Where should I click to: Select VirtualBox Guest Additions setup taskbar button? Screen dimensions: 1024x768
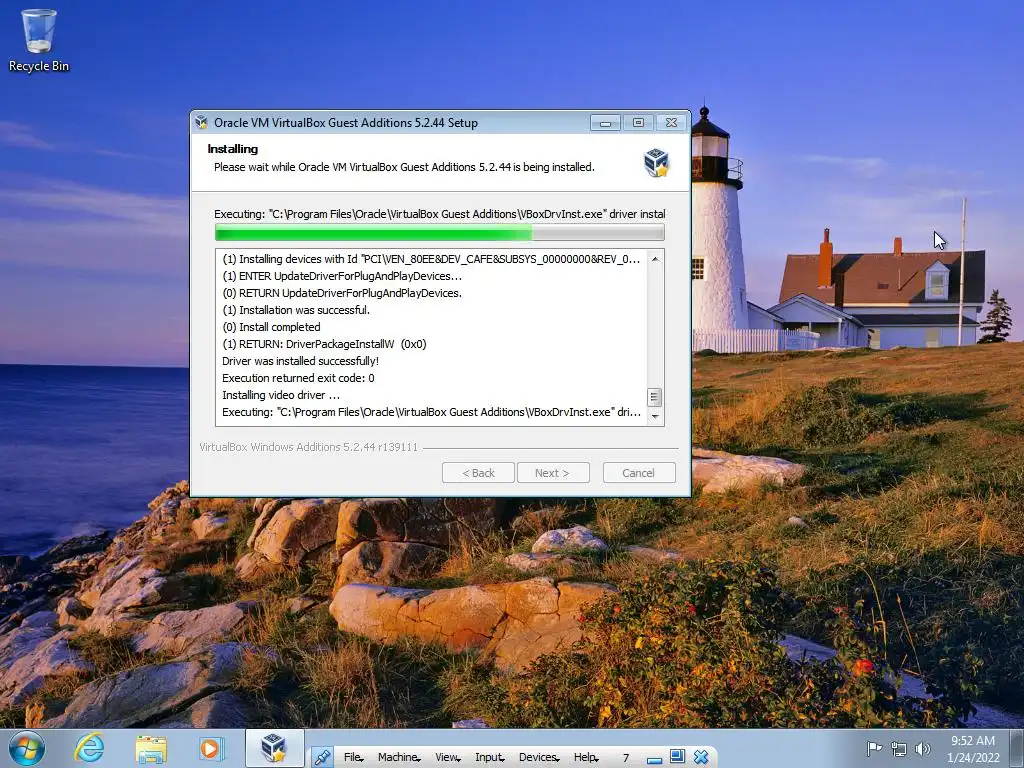(274, 748)
